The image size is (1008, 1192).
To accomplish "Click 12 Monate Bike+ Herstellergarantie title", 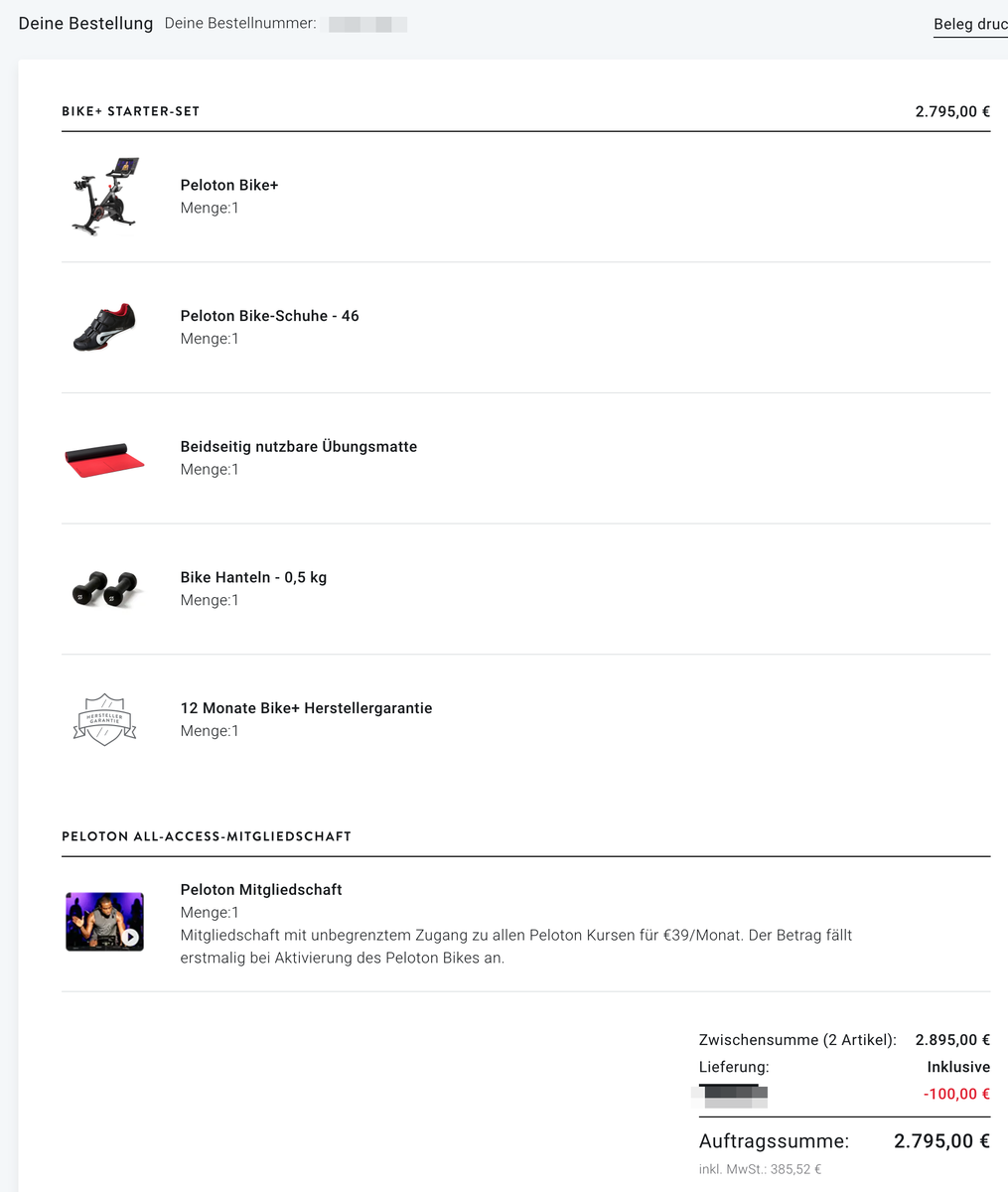I will (306, 708).
